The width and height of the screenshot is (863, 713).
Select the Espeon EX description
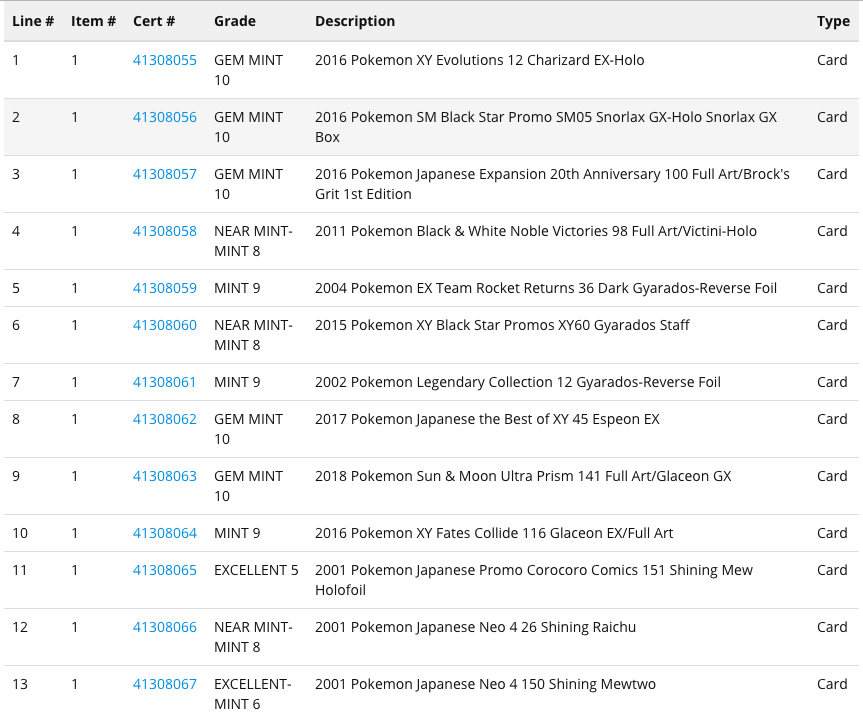tap(487, 420)
